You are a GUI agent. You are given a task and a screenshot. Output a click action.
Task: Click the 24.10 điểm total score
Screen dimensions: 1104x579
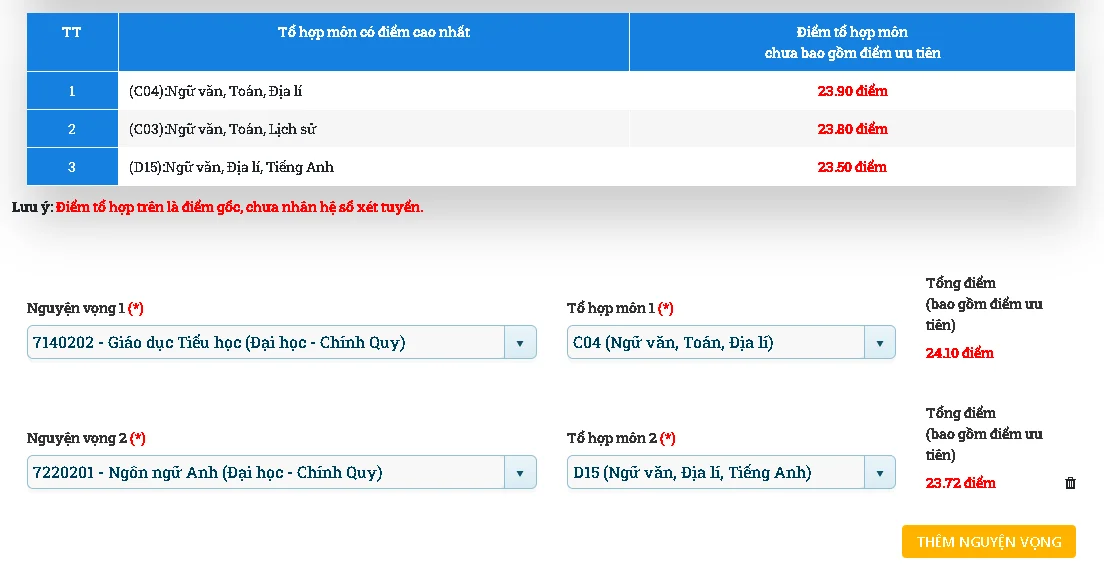(x=959, y=353)
